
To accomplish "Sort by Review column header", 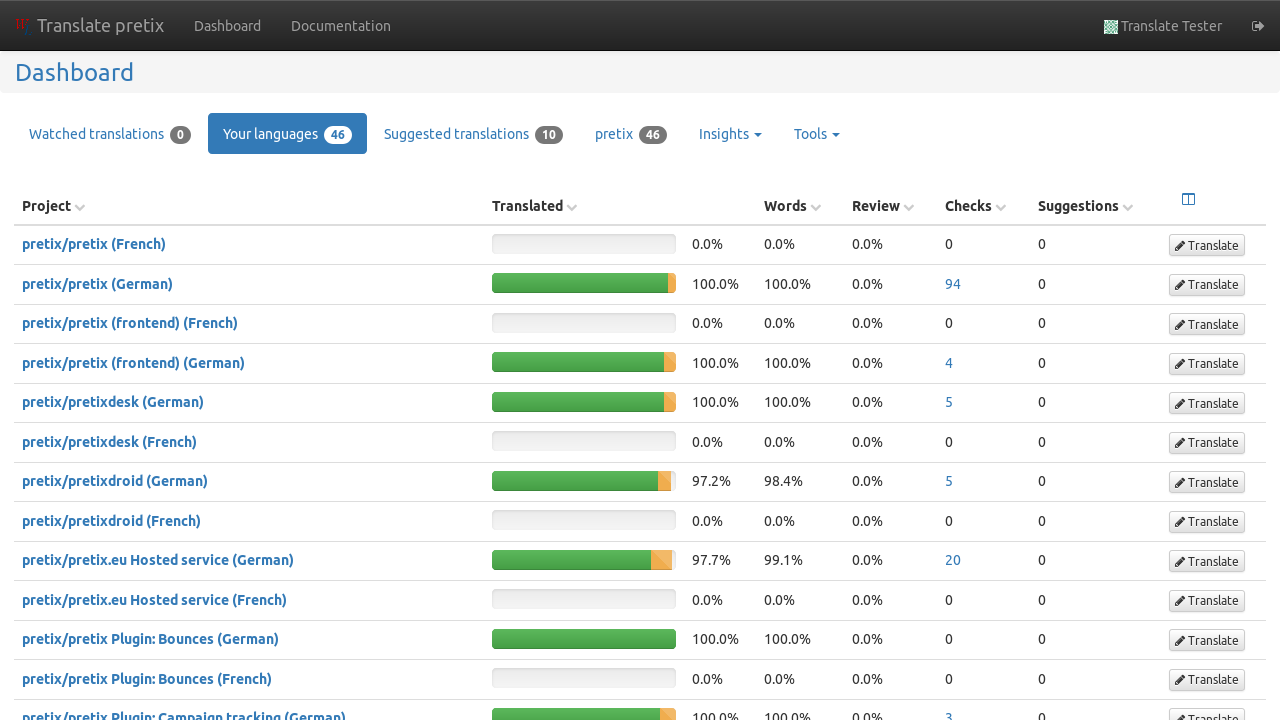I will (876, 206).
